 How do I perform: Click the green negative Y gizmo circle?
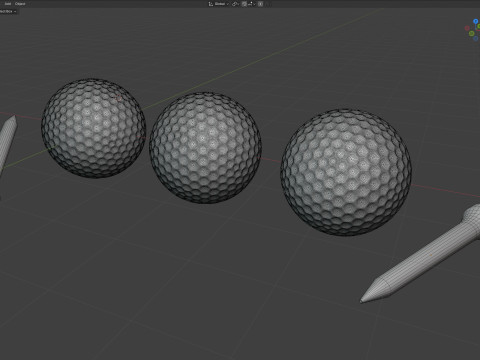471,34
